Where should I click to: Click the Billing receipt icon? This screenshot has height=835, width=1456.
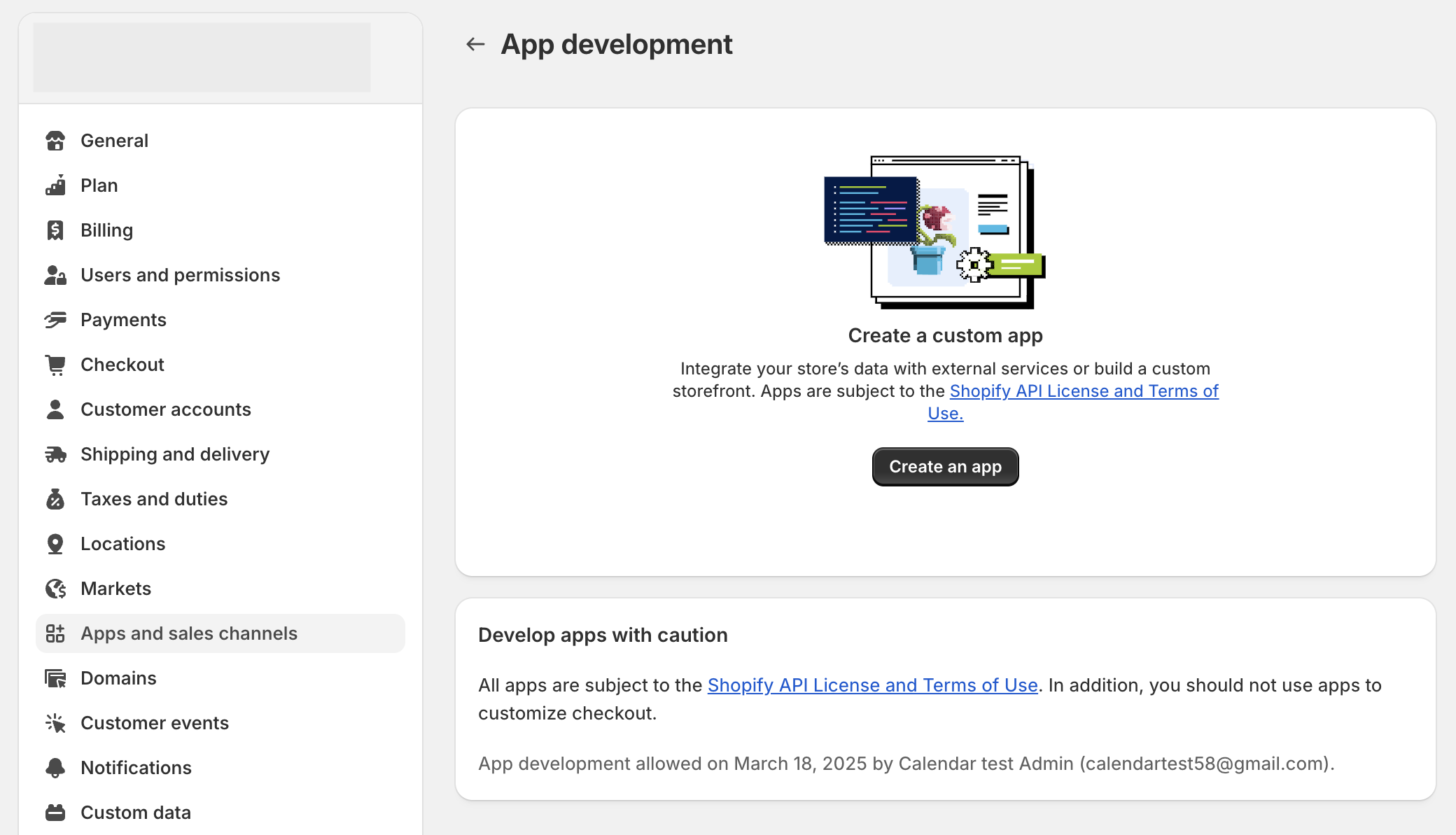tap(55, 230)
